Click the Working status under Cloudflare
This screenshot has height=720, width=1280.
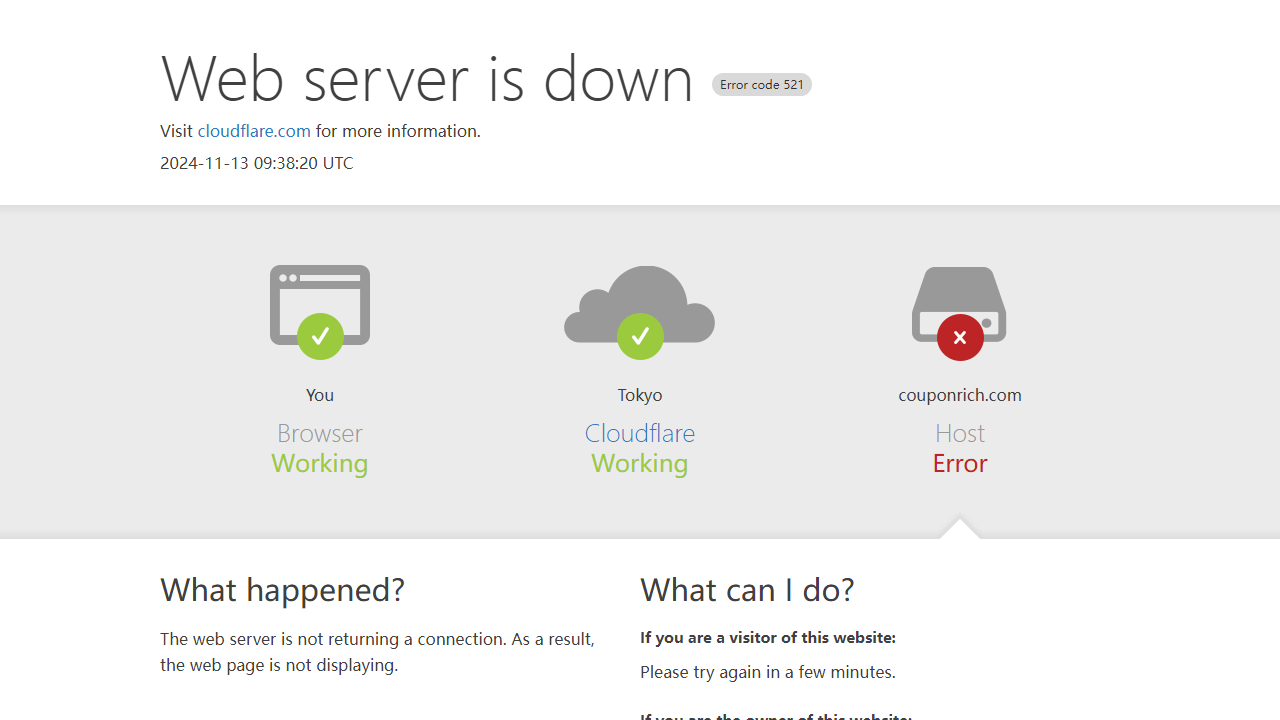640,463
